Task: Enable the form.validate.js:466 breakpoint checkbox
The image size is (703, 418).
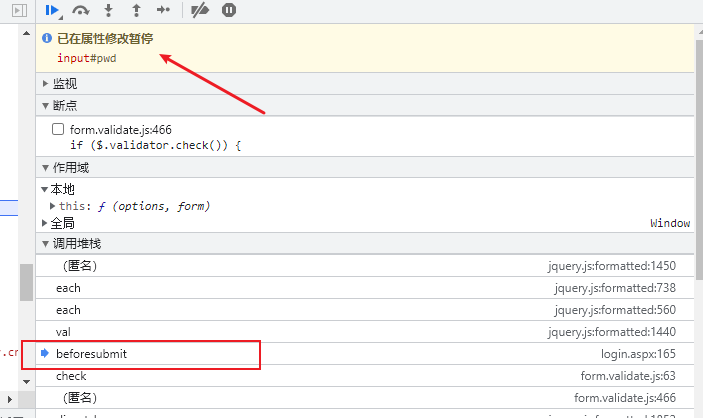Action: tap(57, 130)
